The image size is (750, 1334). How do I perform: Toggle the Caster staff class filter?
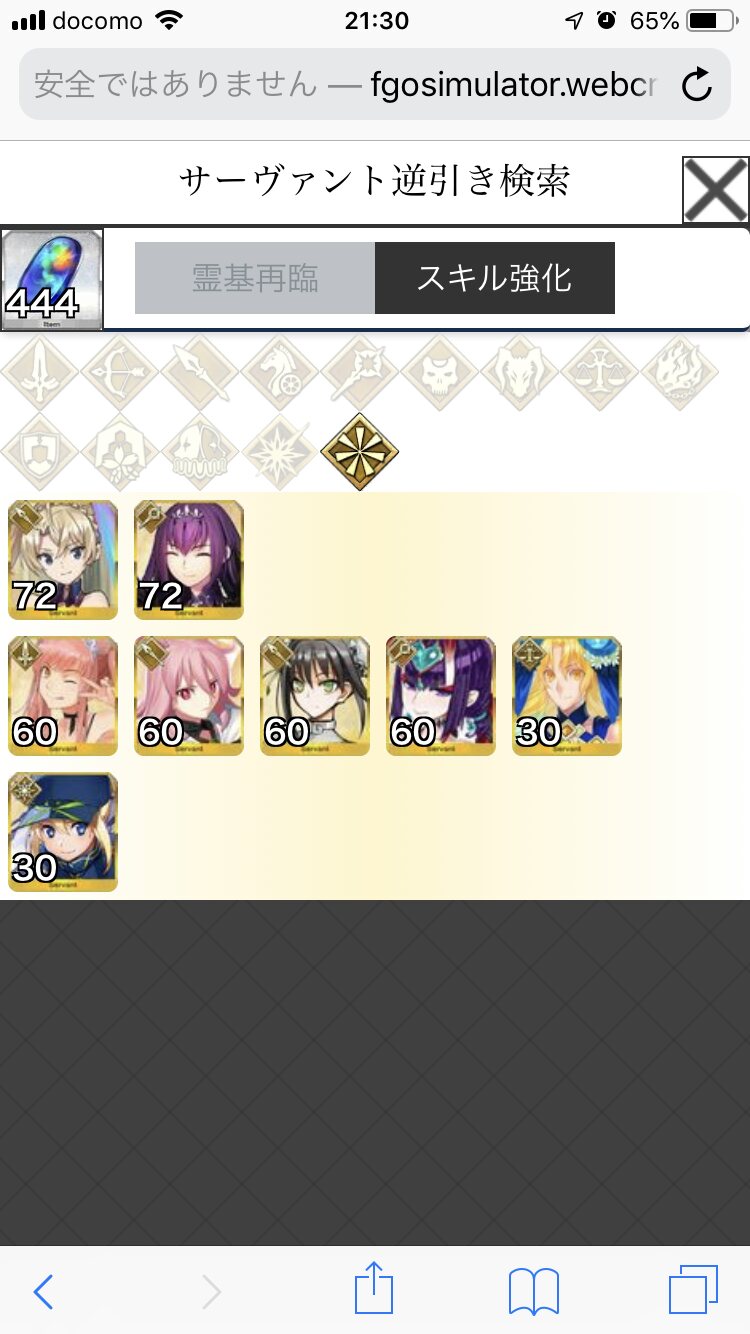pos(360,373)
